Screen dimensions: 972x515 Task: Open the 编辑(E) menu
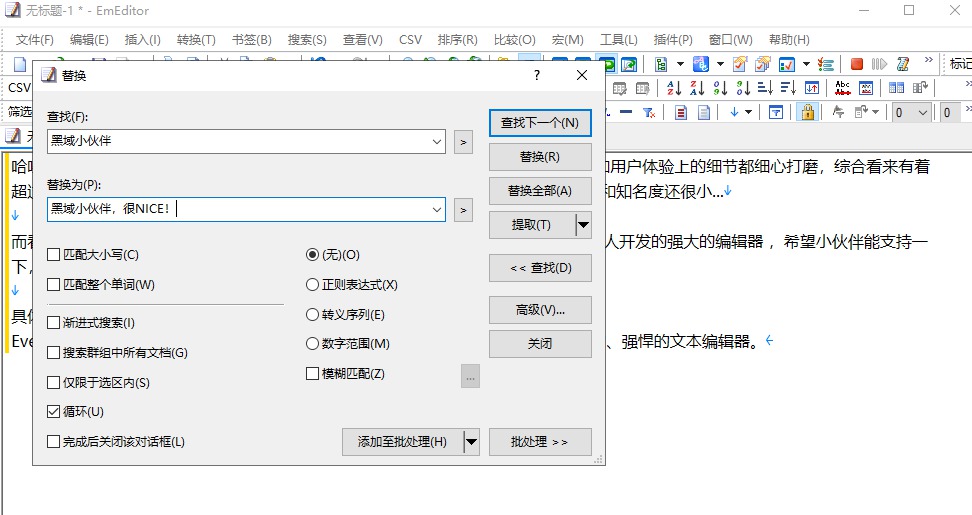point(89,40)
